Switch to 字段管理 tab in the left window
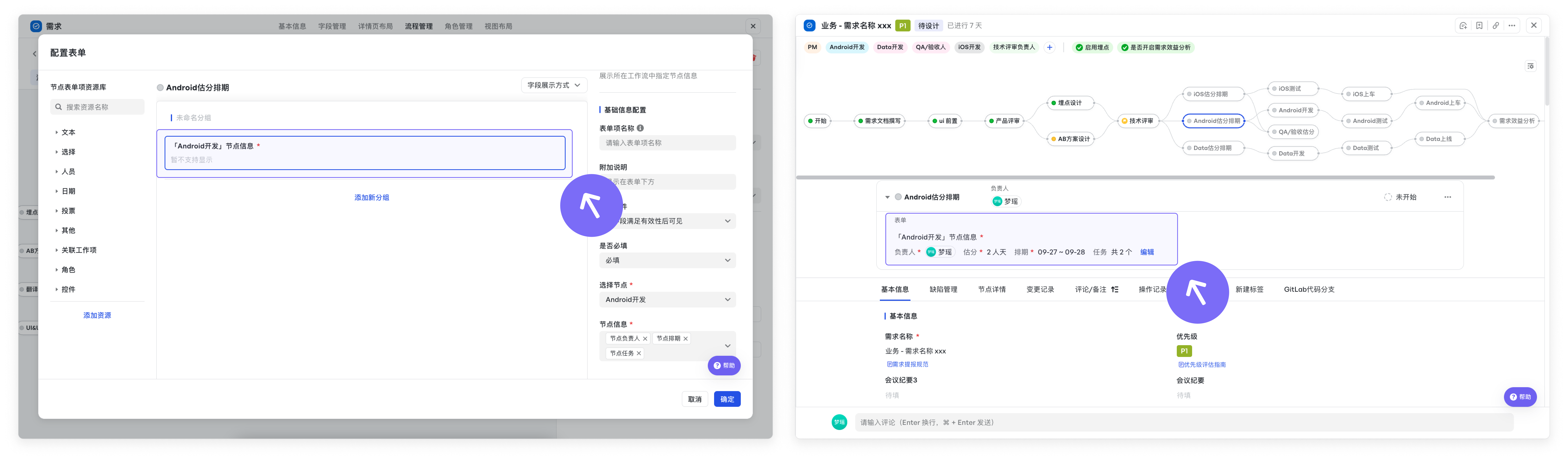Screen dimensions: 1568x461 332,26
